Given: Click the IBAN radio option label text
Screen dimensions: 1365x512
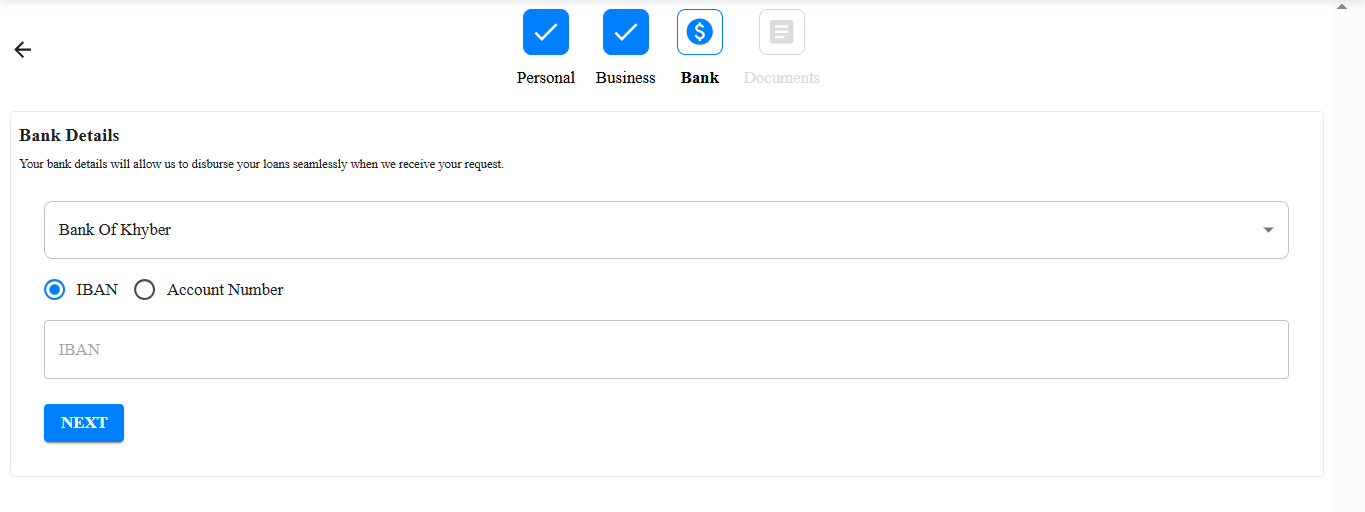Looking at the screenshot, I should 97,290.
